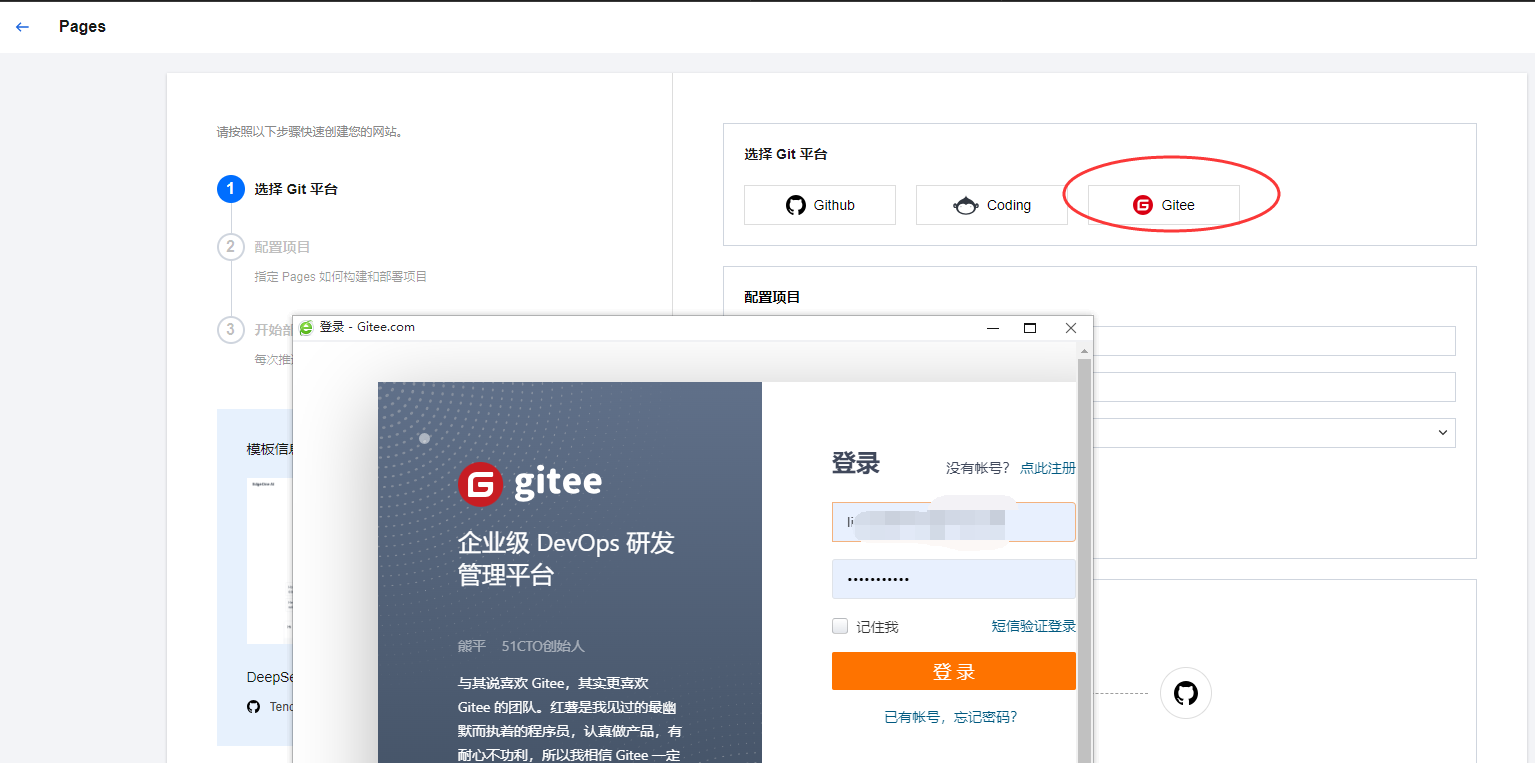1535x763 pixels.
Task: Click 指定 Pages 如何构建和部署项目 text
Action: 341,277
